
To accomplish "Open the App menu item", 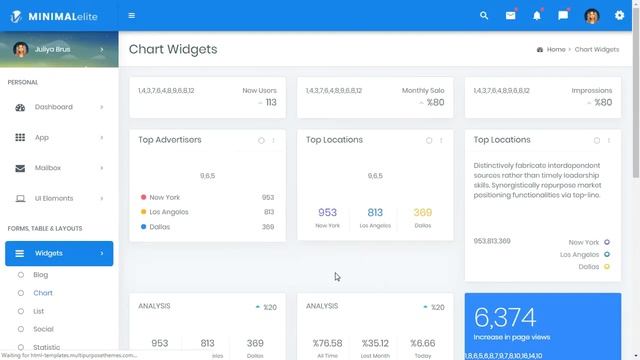I will pos(59,138).
